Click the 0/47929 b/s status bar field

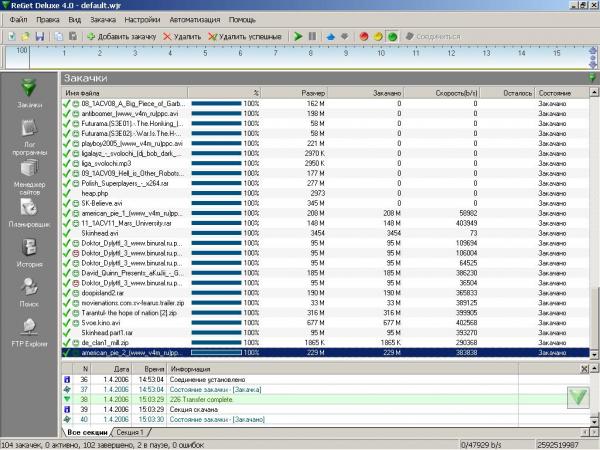(495, 445)
